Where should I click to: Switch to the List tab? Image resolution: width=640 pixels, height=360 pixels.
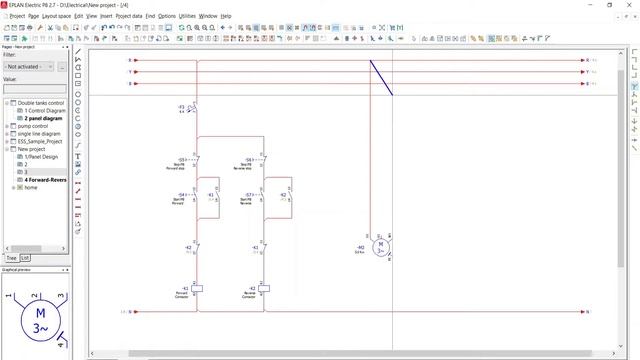click(25, 258)
